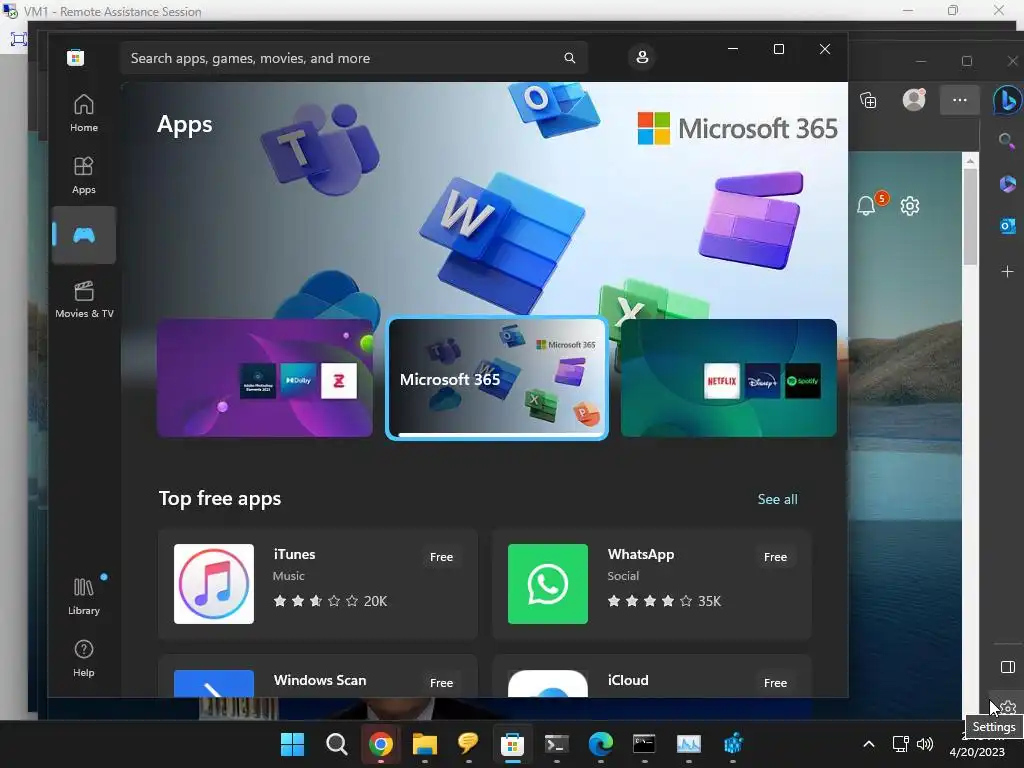Open Edge profile avatar in background browser
The height and width of the screenshot is (768, 1024).
click(914, 99)
